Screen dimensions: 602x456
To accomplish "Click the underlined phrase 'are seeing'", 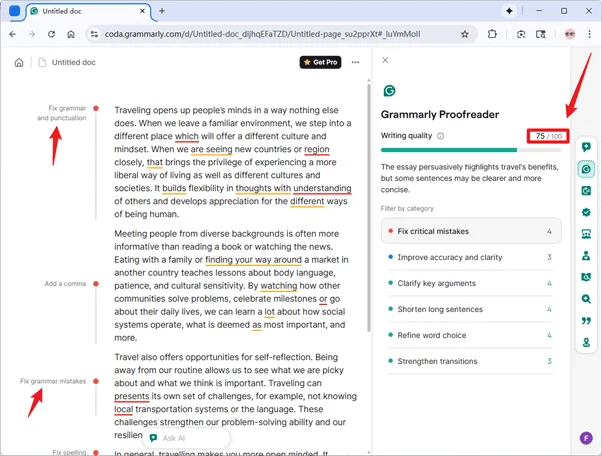I will pos(212,149).
